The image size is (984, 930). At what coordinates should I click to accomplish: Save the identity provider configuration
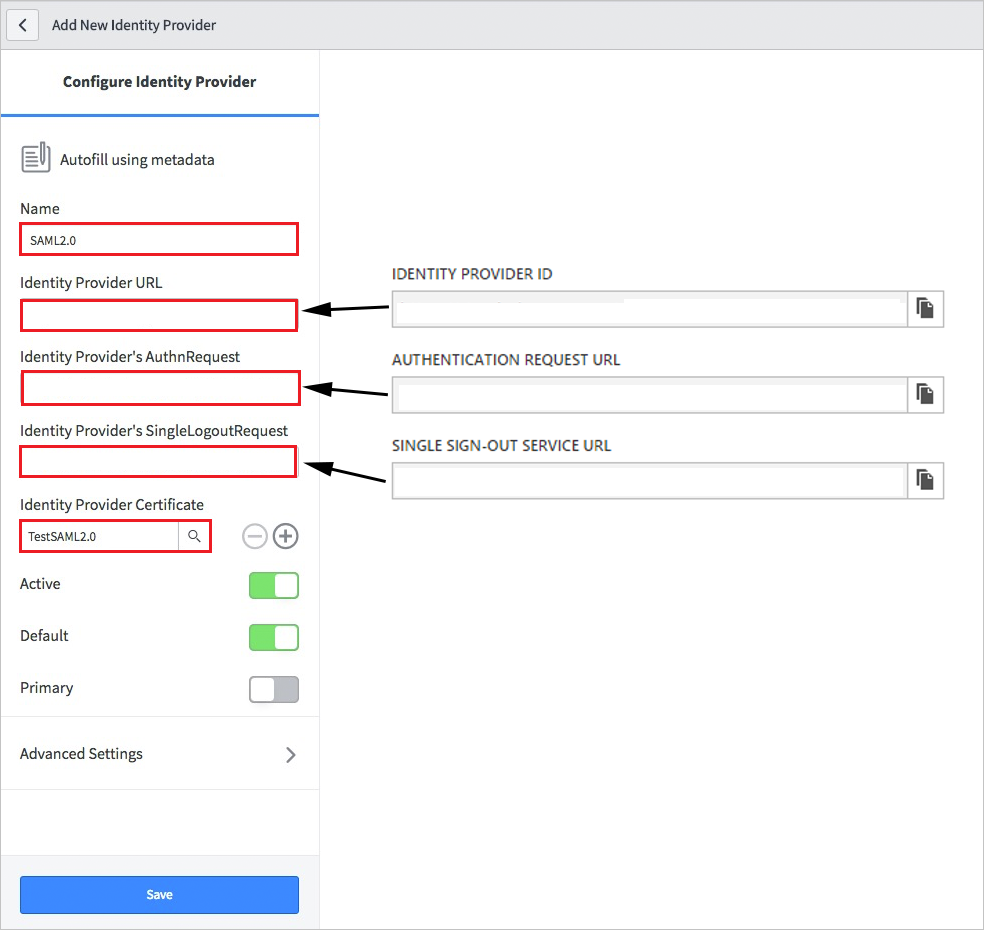[x=159, y=894]
